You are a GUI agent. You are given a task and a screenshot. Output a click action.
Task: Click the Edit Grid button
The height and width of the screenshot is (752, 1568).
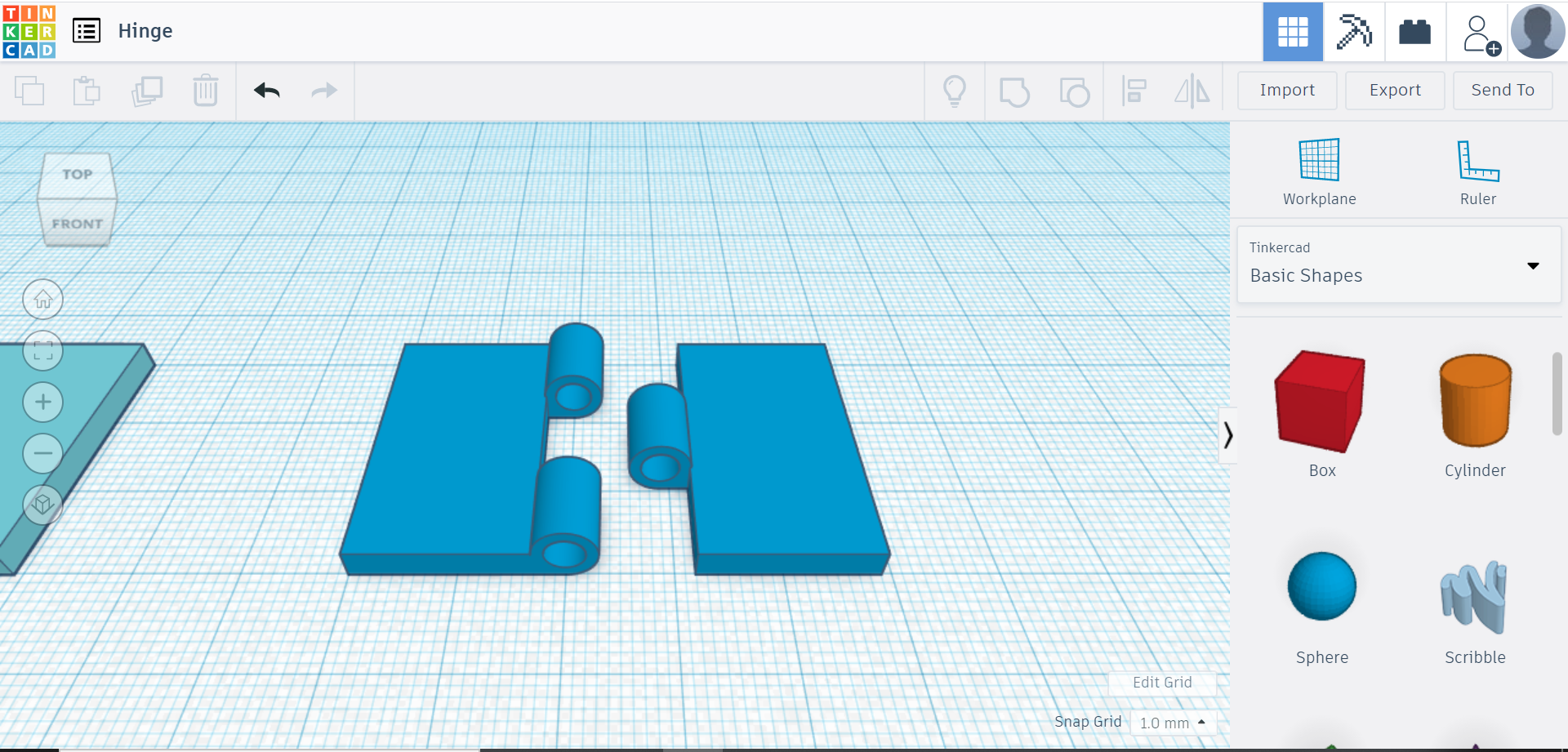click(x=1161, y=683)
